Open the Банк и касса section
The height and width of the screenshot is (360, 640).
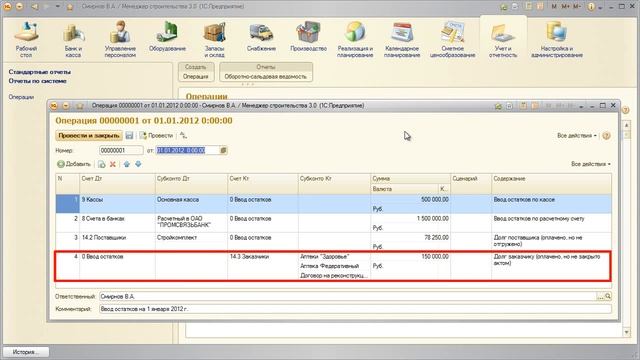(73, 39)
